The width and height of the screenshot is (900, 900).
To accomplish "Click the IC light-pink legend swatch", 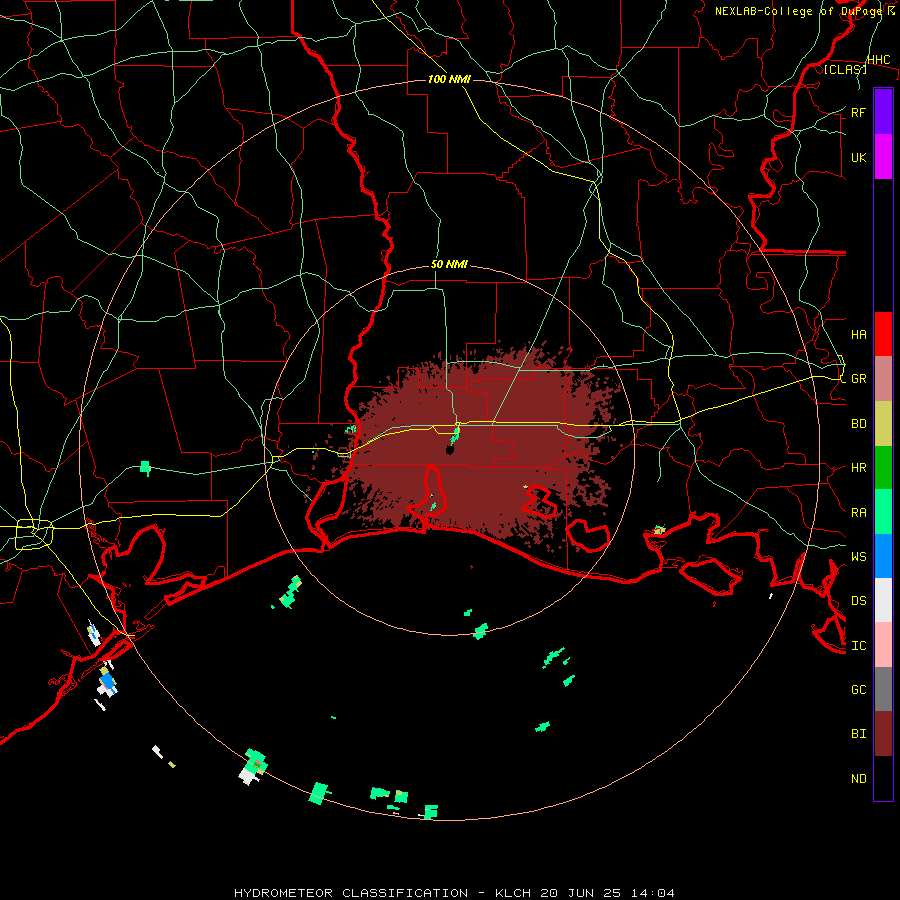I will [x=883, y=645].
